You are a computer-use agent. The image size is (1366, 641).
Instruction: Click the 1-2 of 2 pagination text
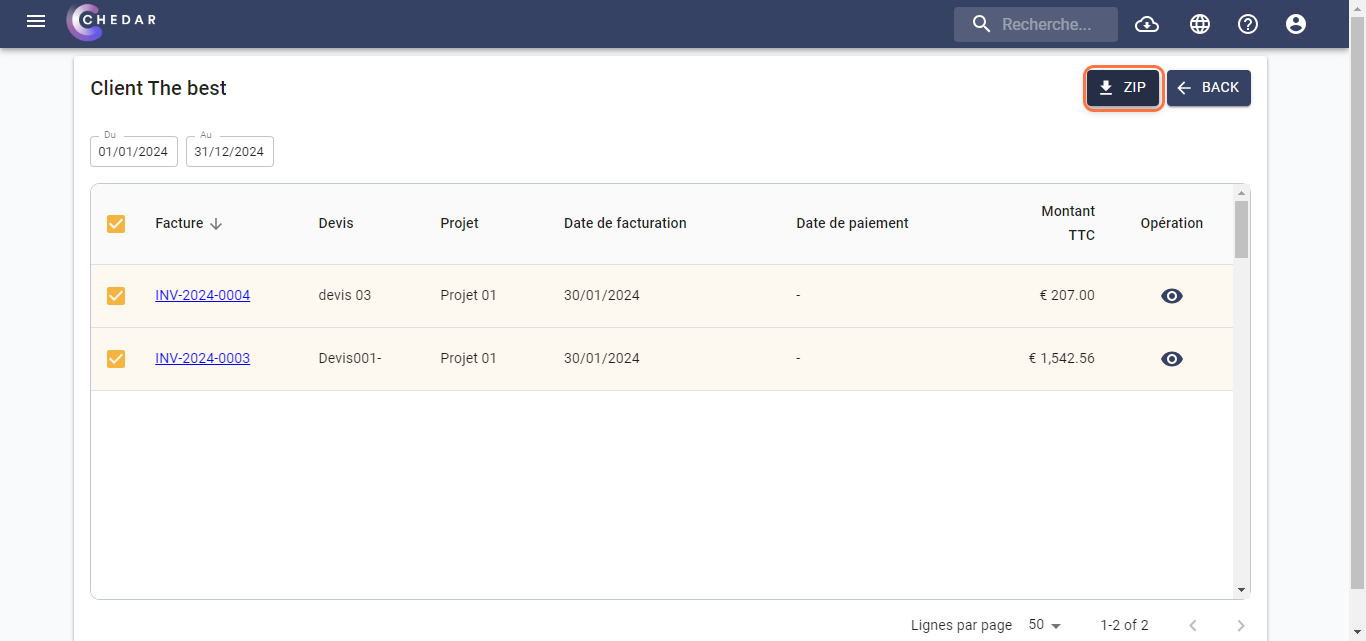click(1125, 626)
